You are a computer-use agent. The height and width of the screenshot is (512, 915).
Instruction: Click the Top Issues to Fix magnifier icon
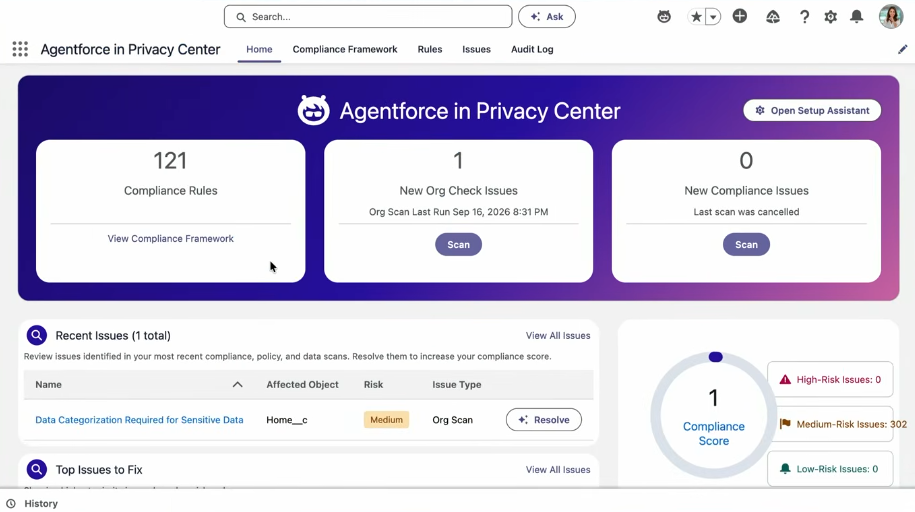click(37, 469)
